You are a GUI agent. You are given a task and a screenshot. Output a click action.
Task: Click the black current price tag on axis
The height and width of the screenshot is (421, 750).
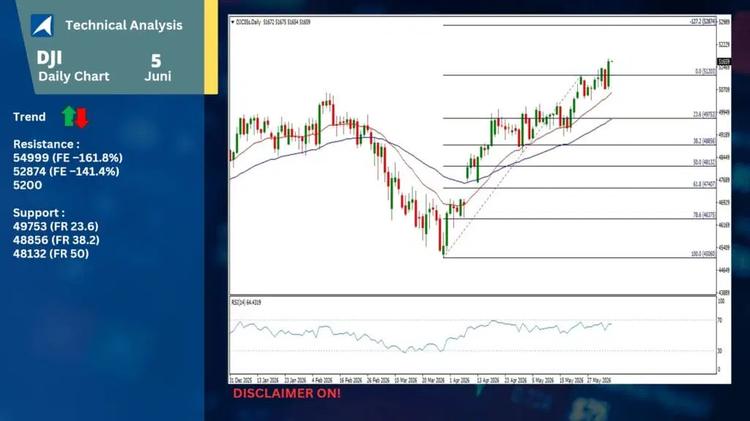(724, 62)
